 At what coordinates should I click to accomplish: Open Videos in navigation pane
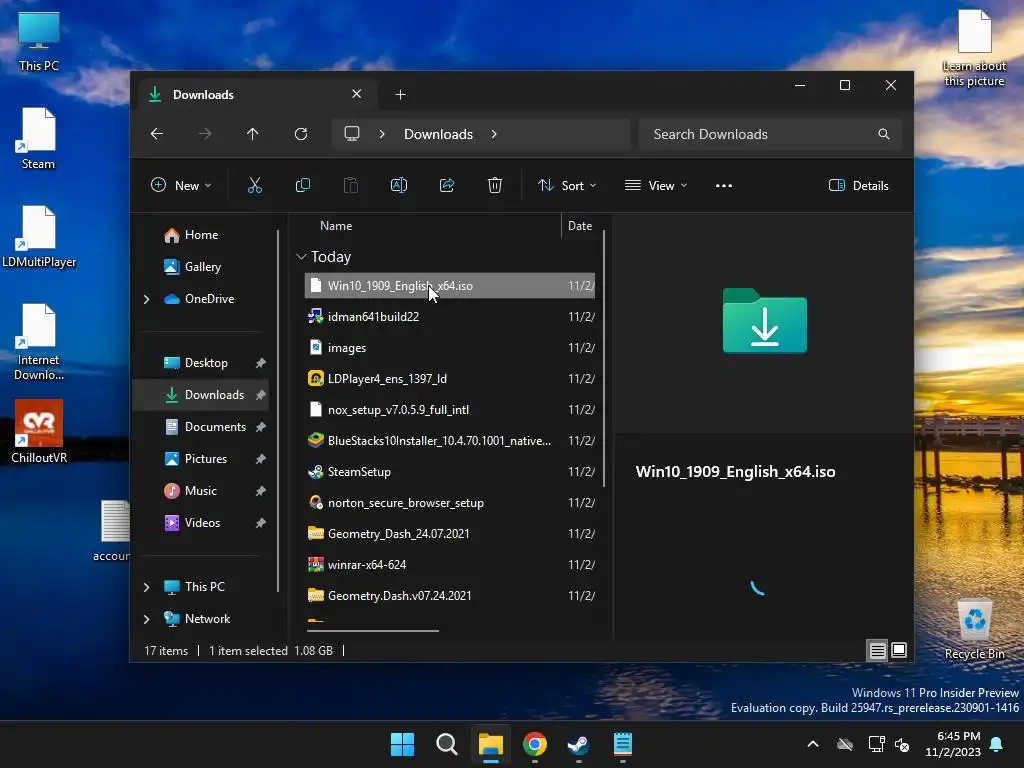click(201, 523)
